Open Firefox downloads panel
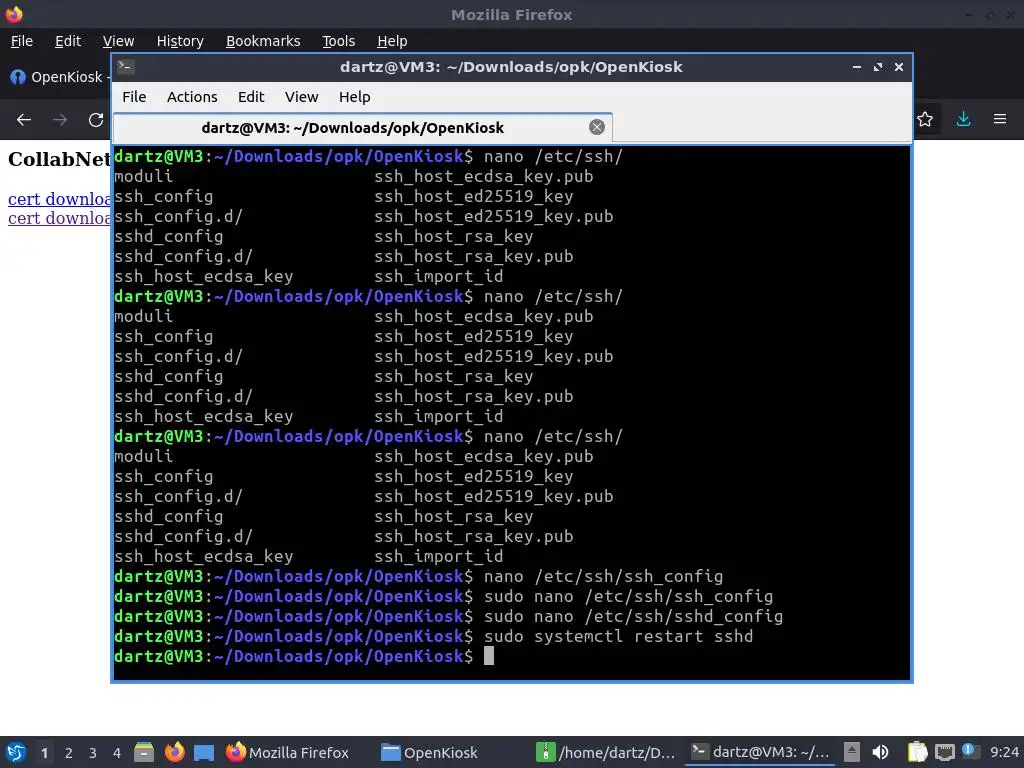Image resolution: width=1024 pixels, height=768 pixels. coord(963,119)
